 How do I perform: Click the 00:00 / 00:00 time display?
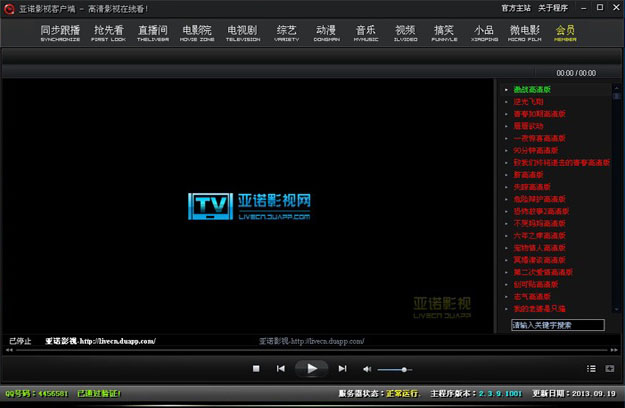coord(576,73)
